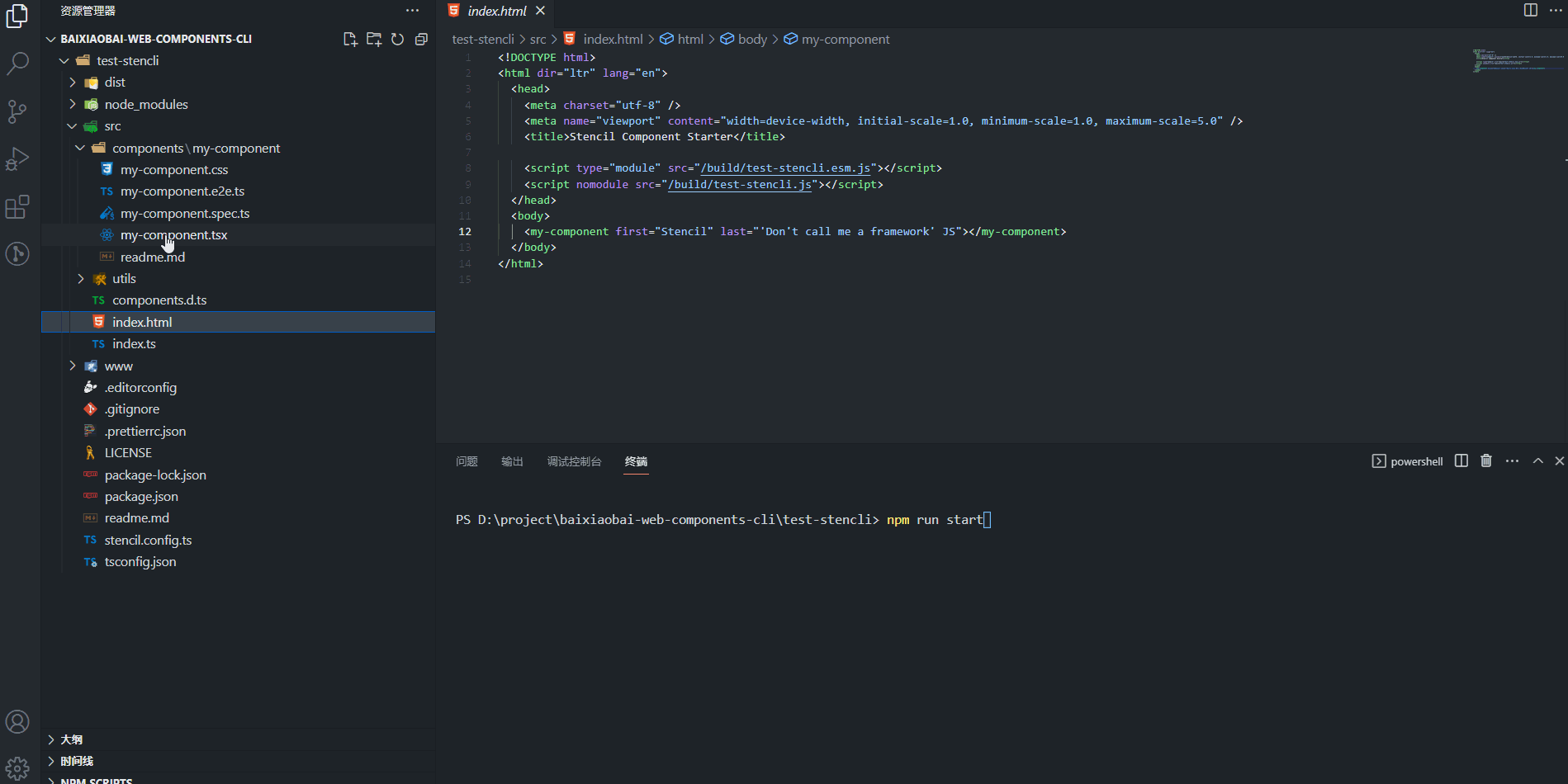Refresh the explorer file tree

(397, 38)
